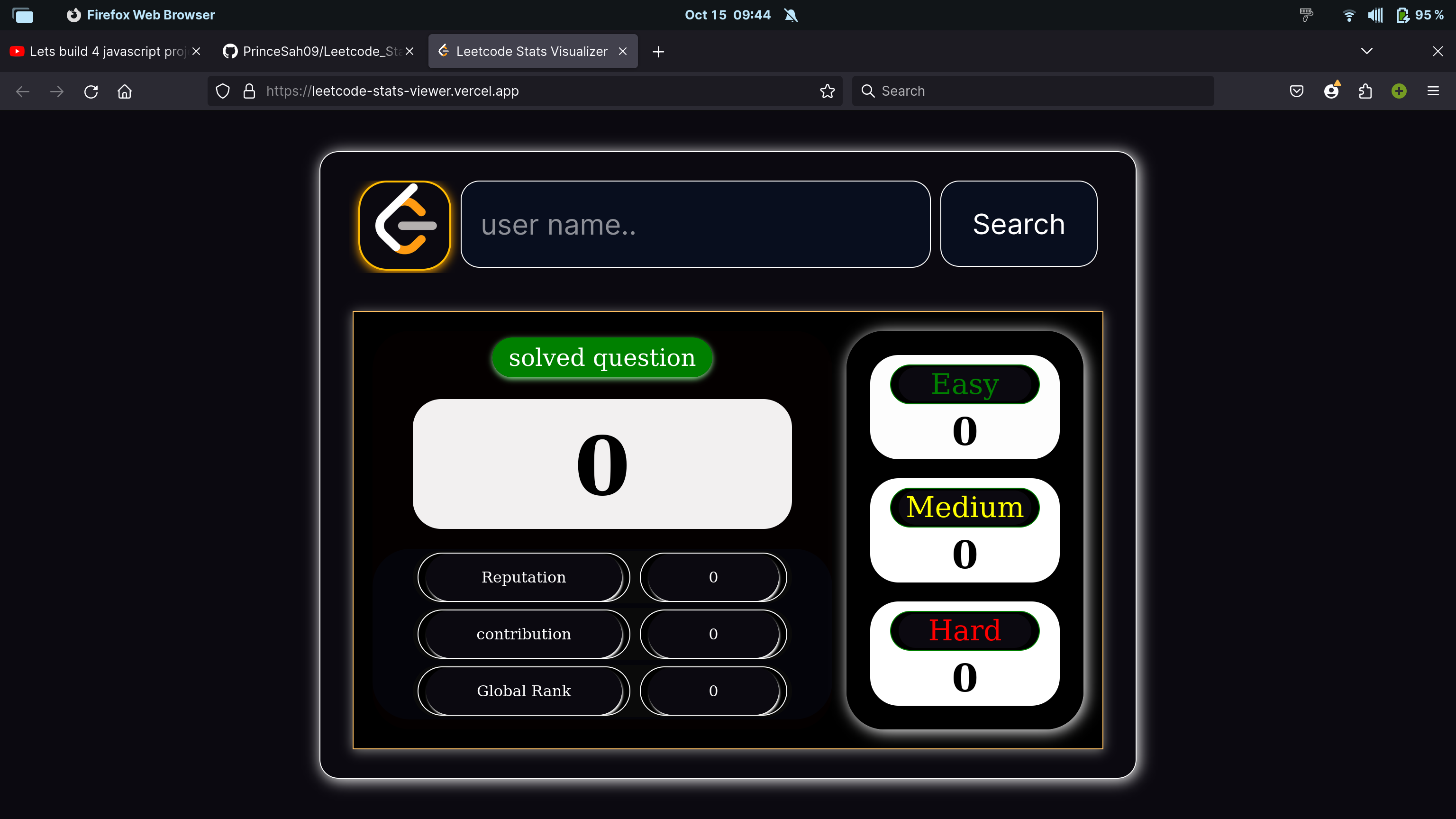The image size is (1456, 819).
Task: Switch to the YouTube javascript projects tab
Action: point(99,52)
